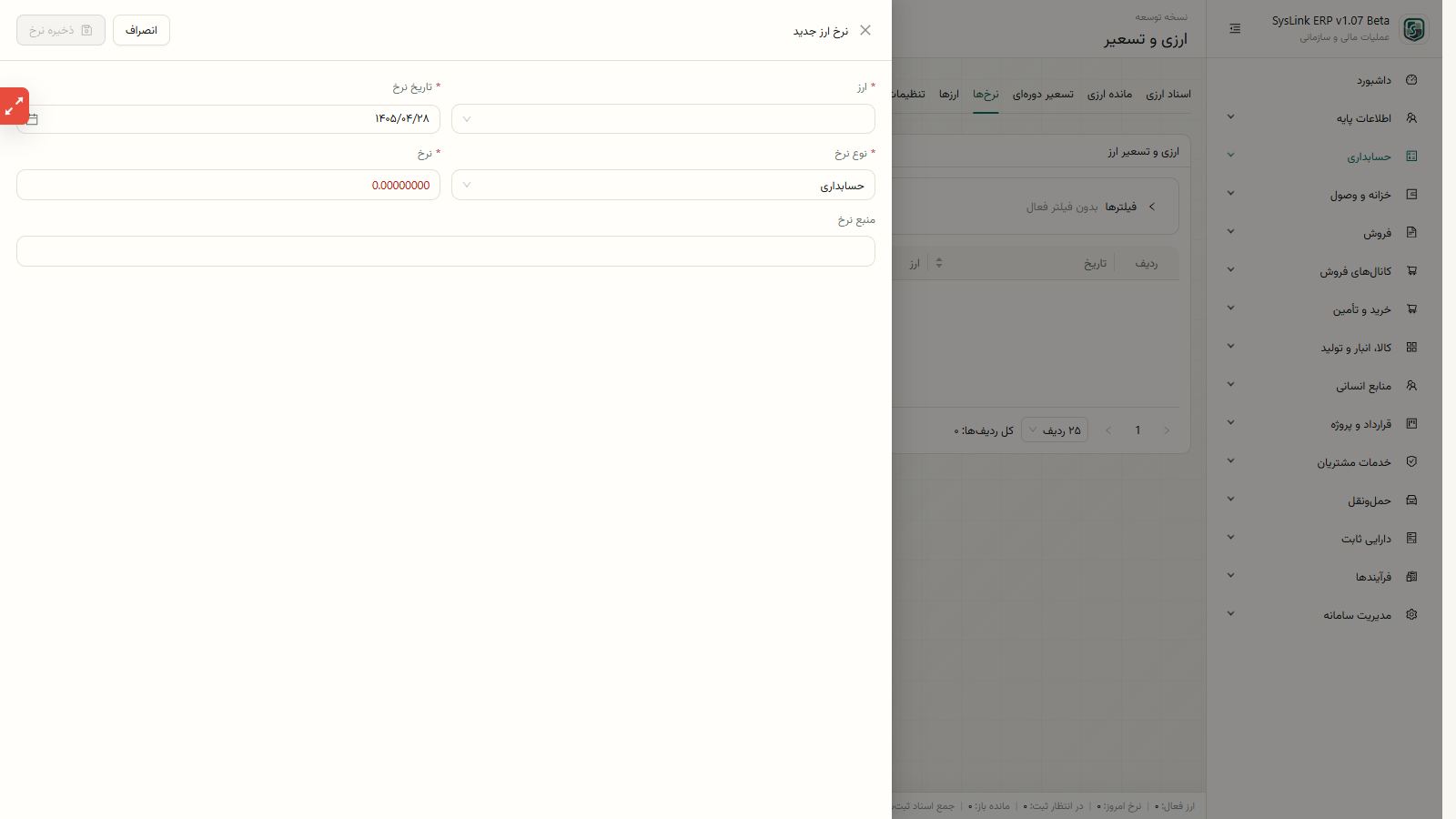
Task: Open the ارز currency dropdown
Action: 663,119
